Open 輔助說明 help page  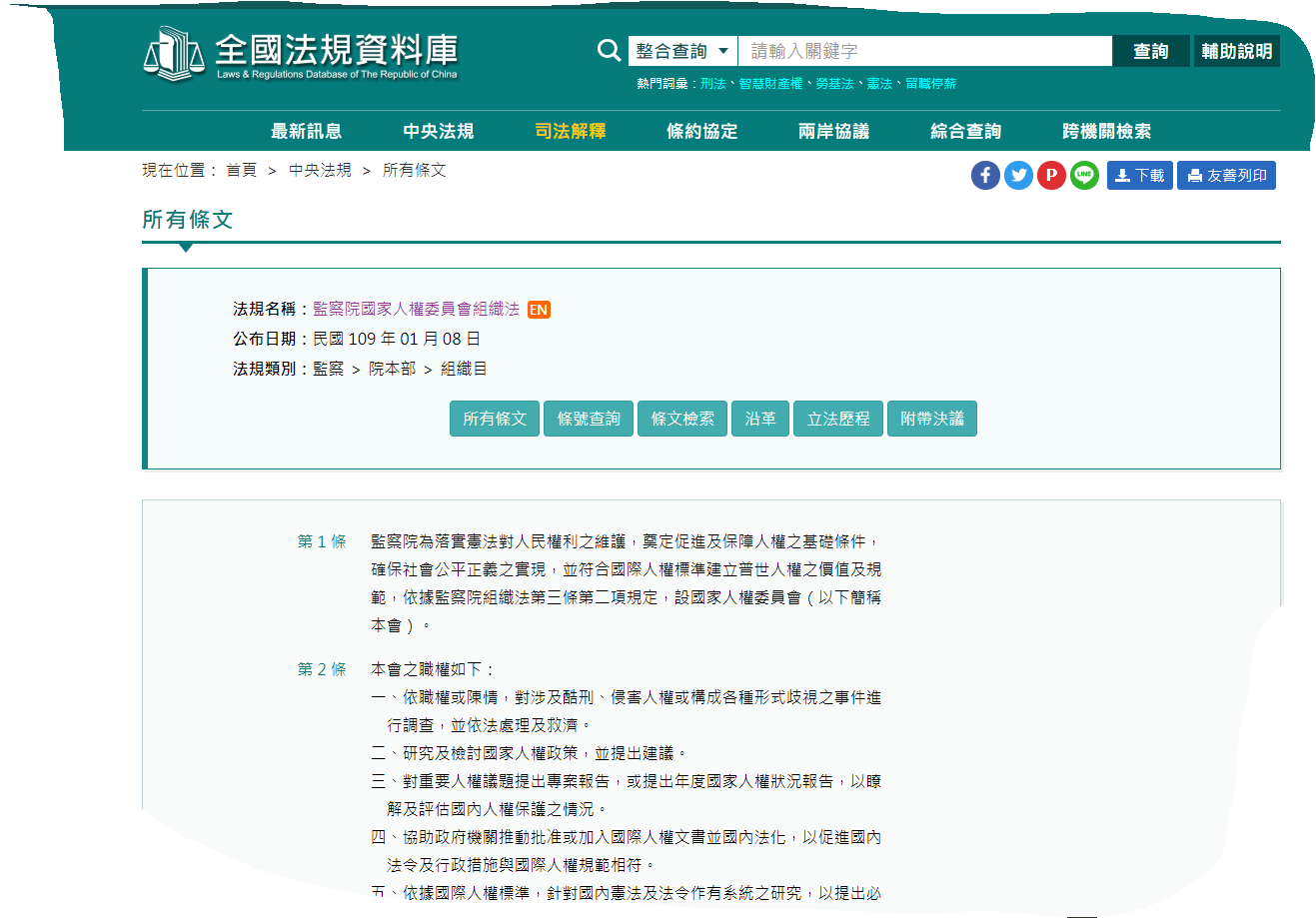pyautogui.click(x=1236, y=51)
